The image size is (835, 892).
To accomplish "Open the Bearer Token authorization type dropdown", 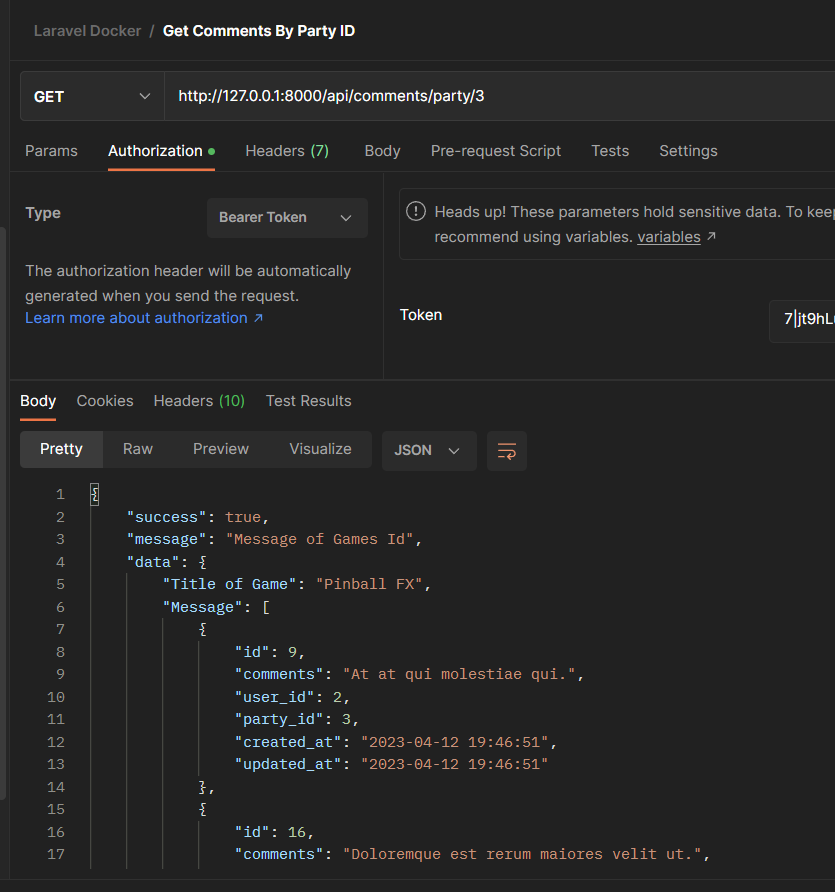I will 287,217.
